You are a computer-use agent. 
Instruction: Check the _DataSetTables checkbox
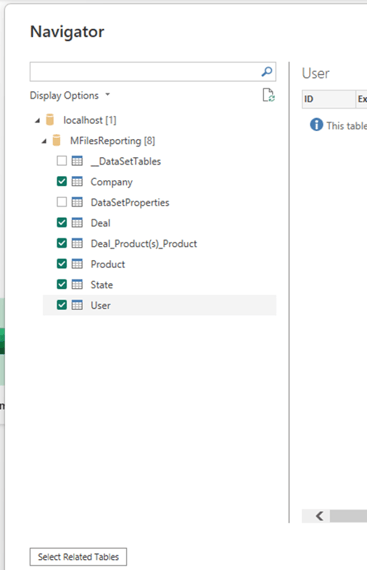[62, 161]
